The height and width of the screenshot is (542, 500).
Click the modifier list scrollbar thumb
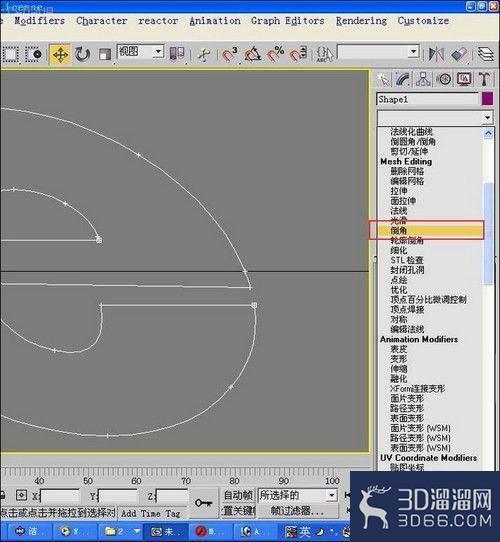(x=488, y=234)
